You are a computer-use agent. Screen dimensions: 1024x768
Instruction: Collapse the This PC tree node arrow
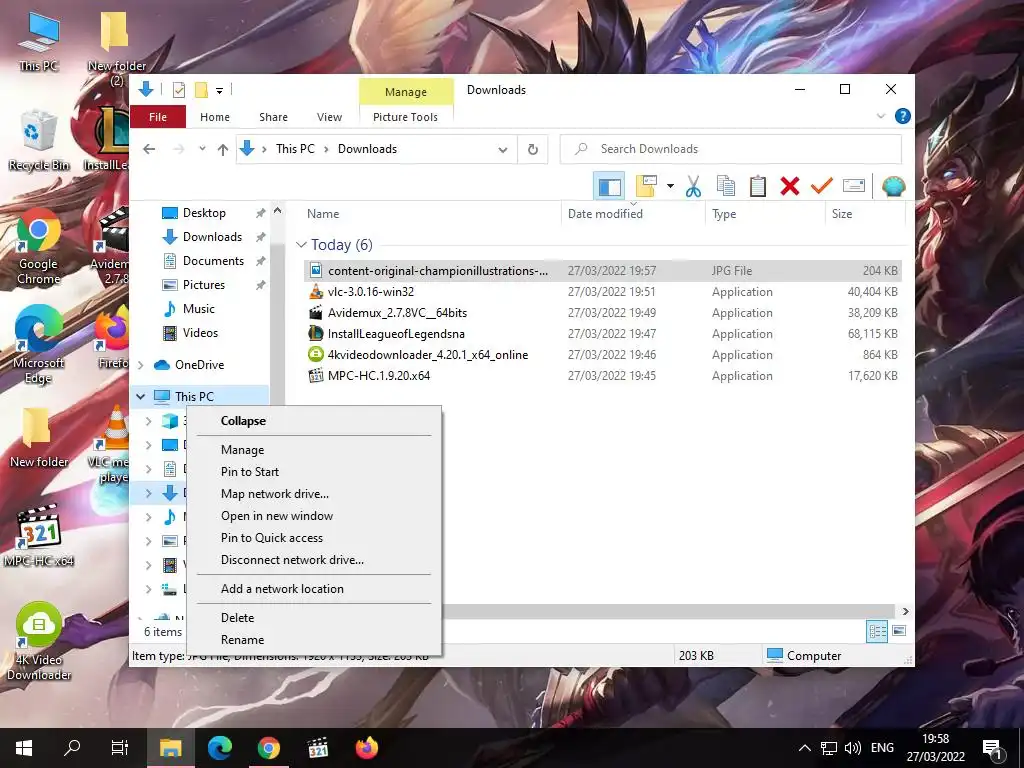(x=140, y=396)
